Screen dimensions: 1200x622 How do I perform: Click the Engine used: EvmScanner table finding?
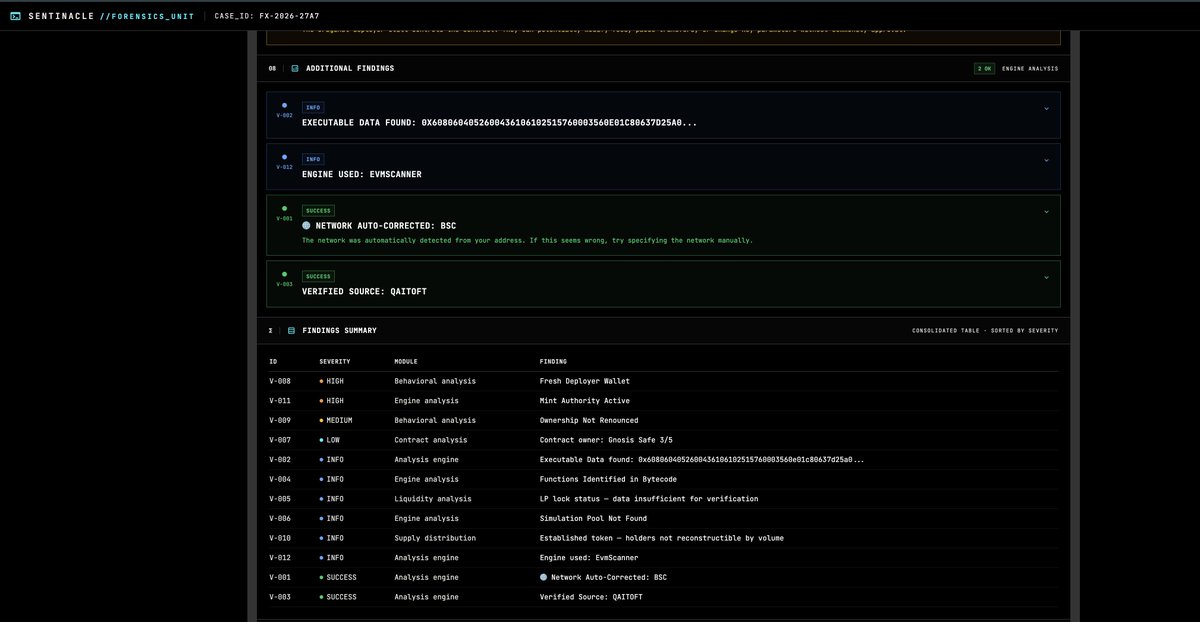[x=589, y=558]
